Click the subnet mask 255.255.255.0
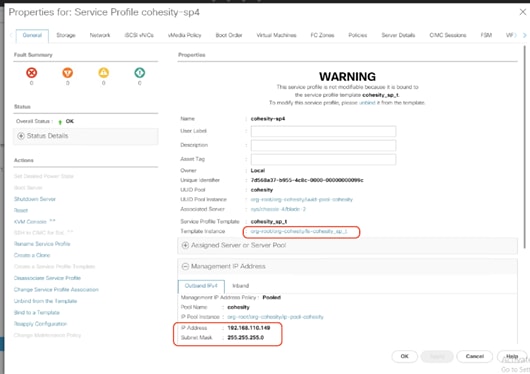The height and width of the screenshot is (374, 530). [246, 338]
